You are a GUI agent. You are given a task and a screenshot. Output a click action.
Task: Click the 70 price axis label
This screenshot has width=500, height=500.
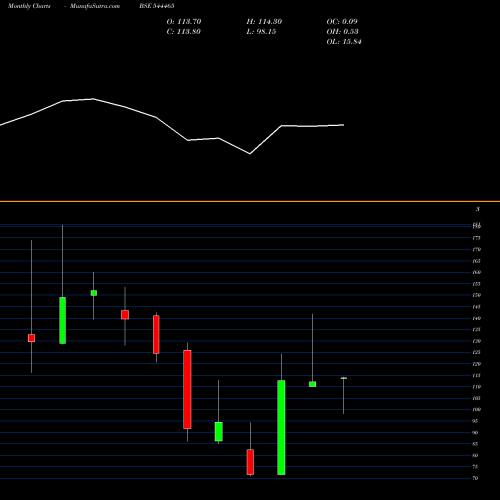(x=475, y=478)
